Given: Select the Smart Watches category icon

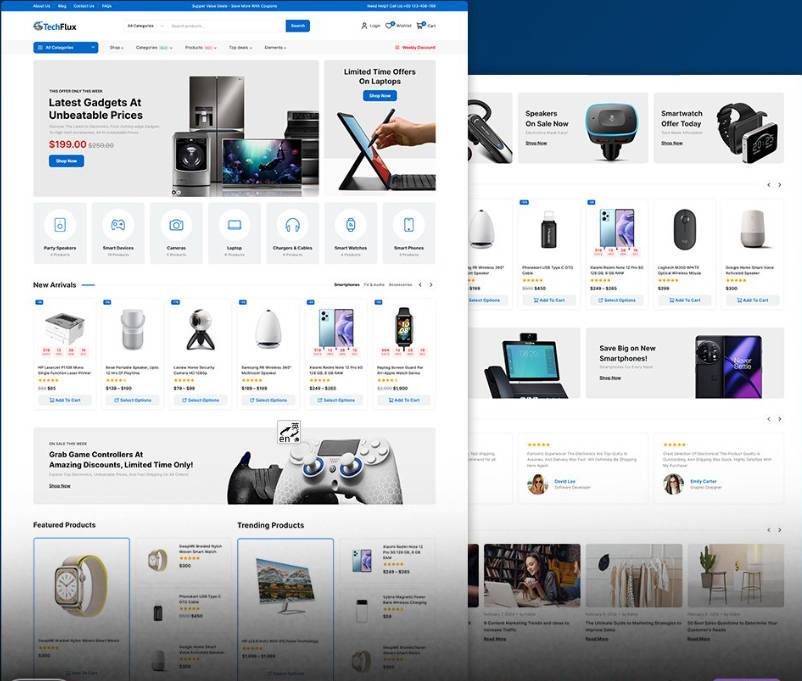Looking at the screenshot, I should (x=351, y=225).
